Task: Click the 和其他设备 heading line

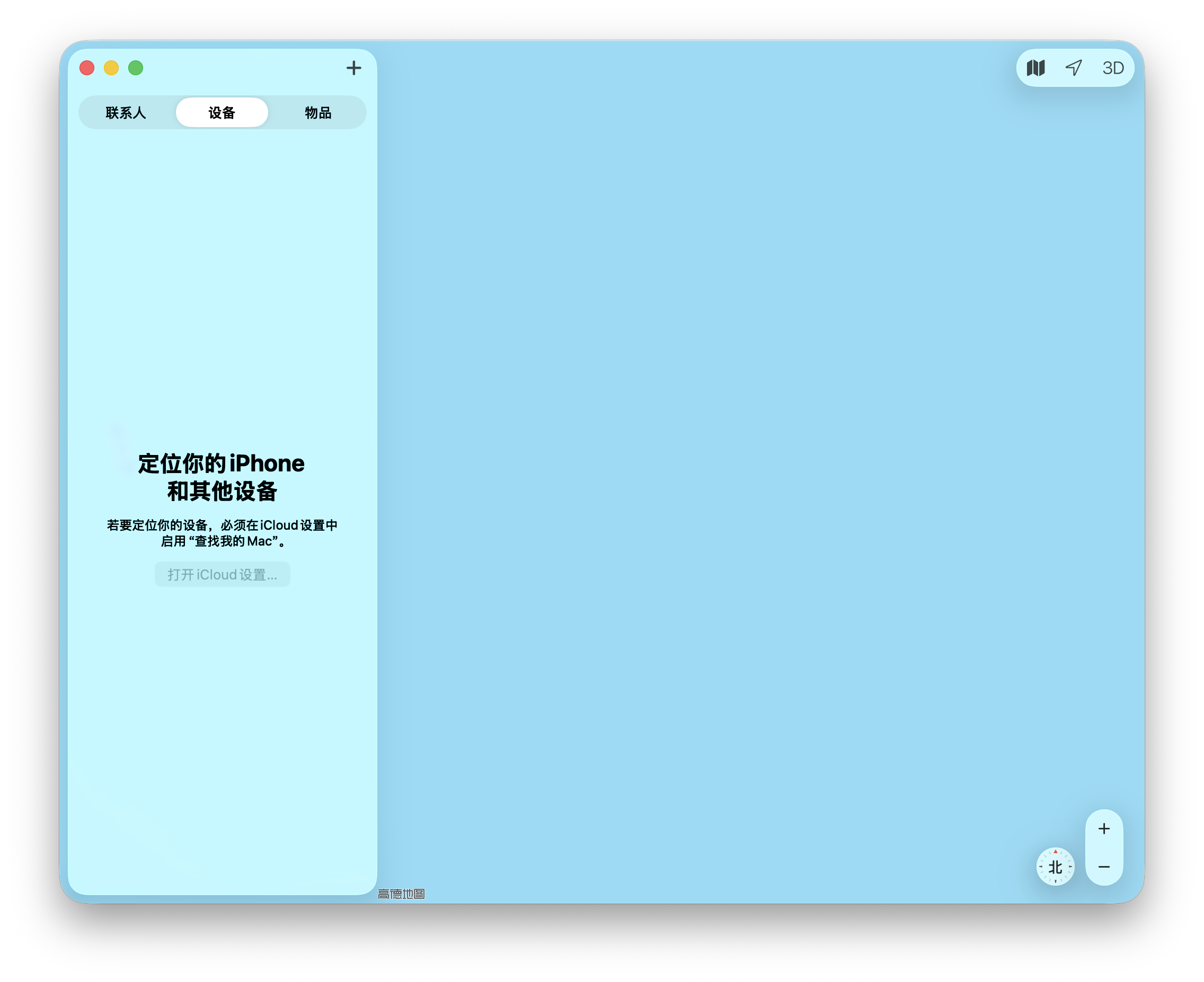Action: (x=222, y=491)
